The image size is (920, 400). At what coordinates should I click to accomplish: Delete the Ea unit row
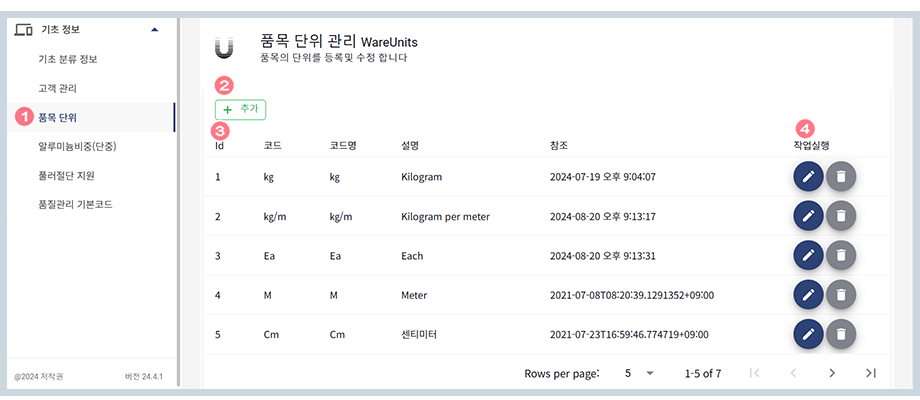[x=842, y=255]
